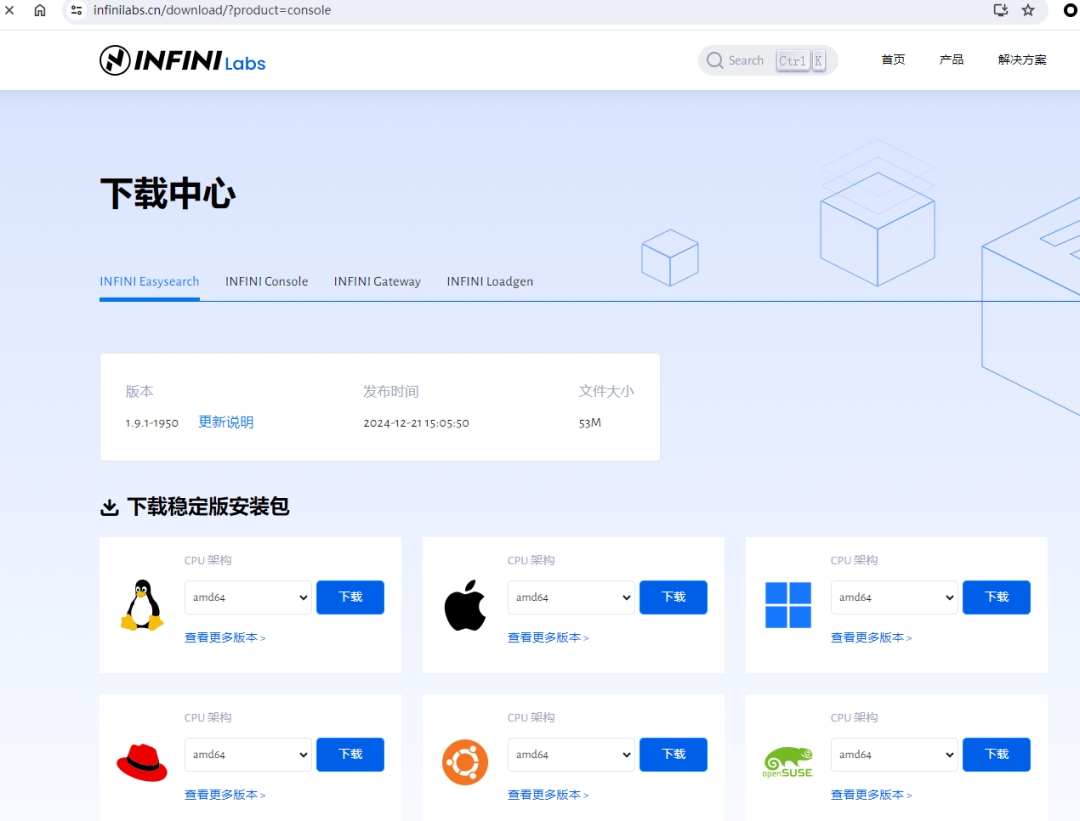Screen dimensions: 1080x821
Task: Click the Red Hat logo
Action: (142, 762)
